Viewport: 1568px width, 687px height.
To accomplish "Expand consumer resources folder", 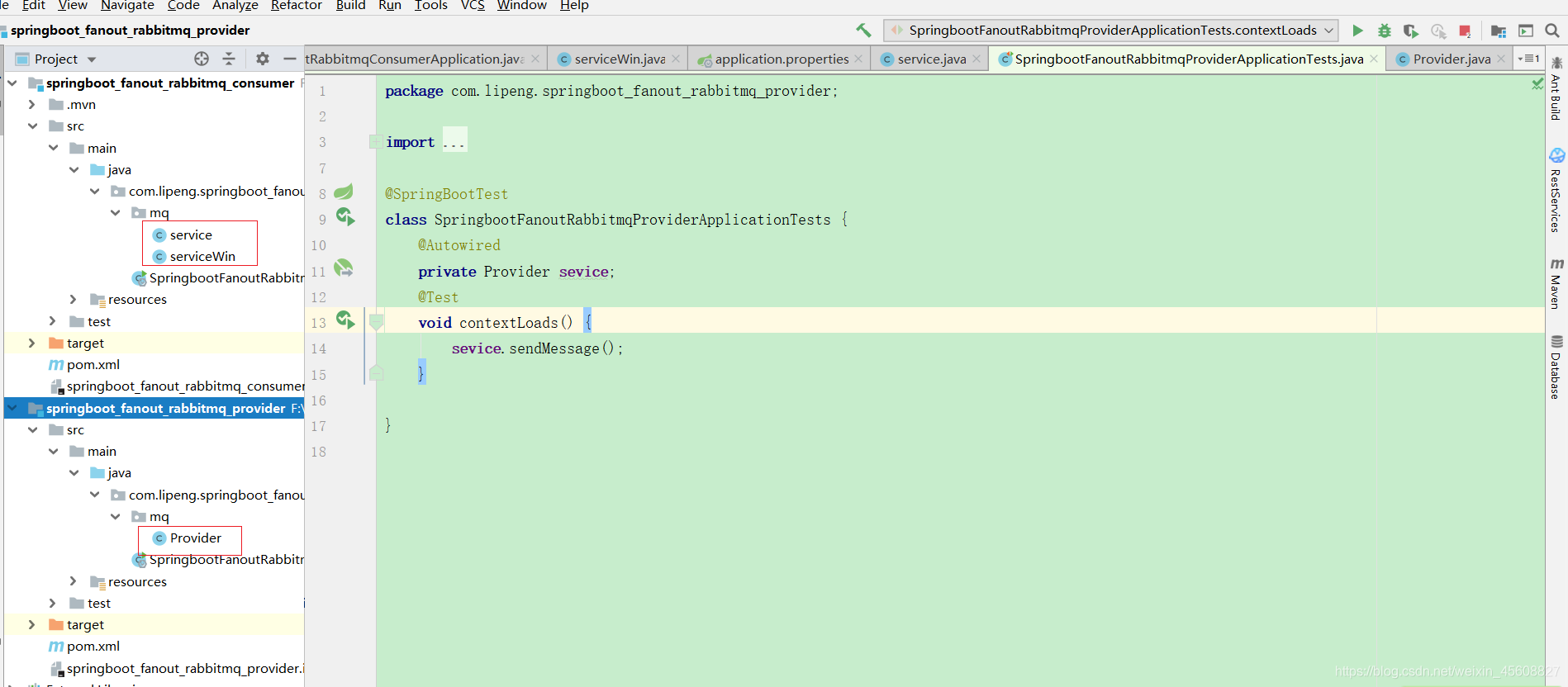I will pyautogui.click(x=74, y=299).
